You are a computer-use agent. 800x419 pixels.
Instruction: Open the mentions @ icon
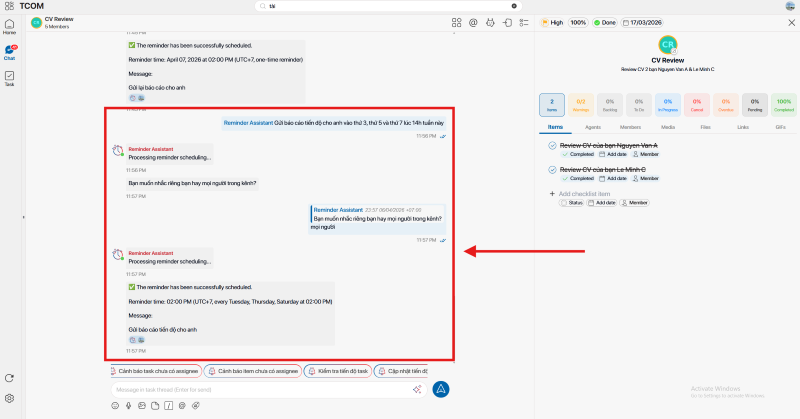[473, 22]
